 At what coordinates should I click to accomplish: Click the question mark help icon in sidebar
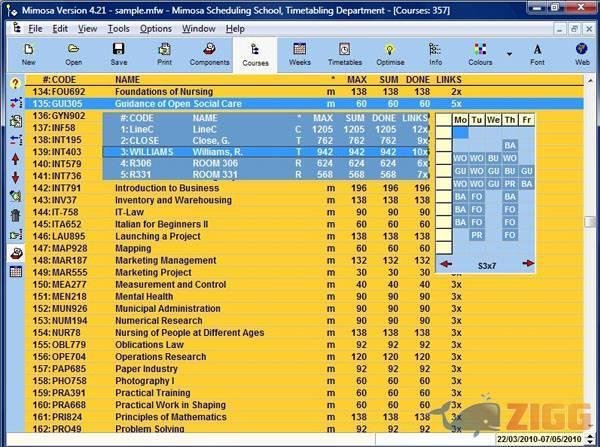[x=15, y=85]
